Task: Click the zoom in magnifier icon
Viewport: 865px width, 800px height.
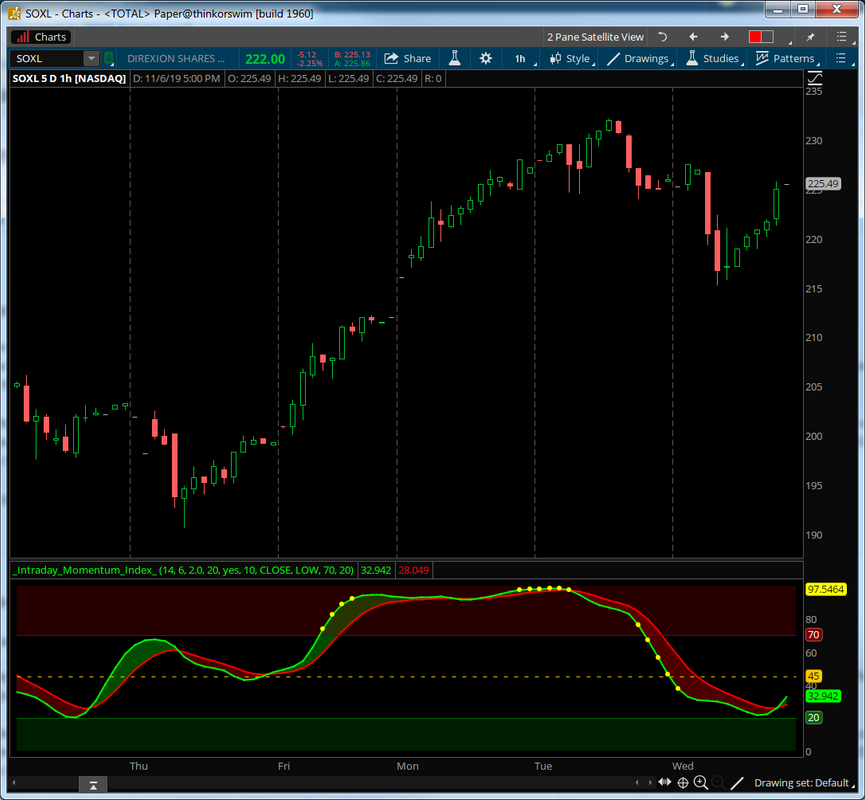Action: coord(701,782)
